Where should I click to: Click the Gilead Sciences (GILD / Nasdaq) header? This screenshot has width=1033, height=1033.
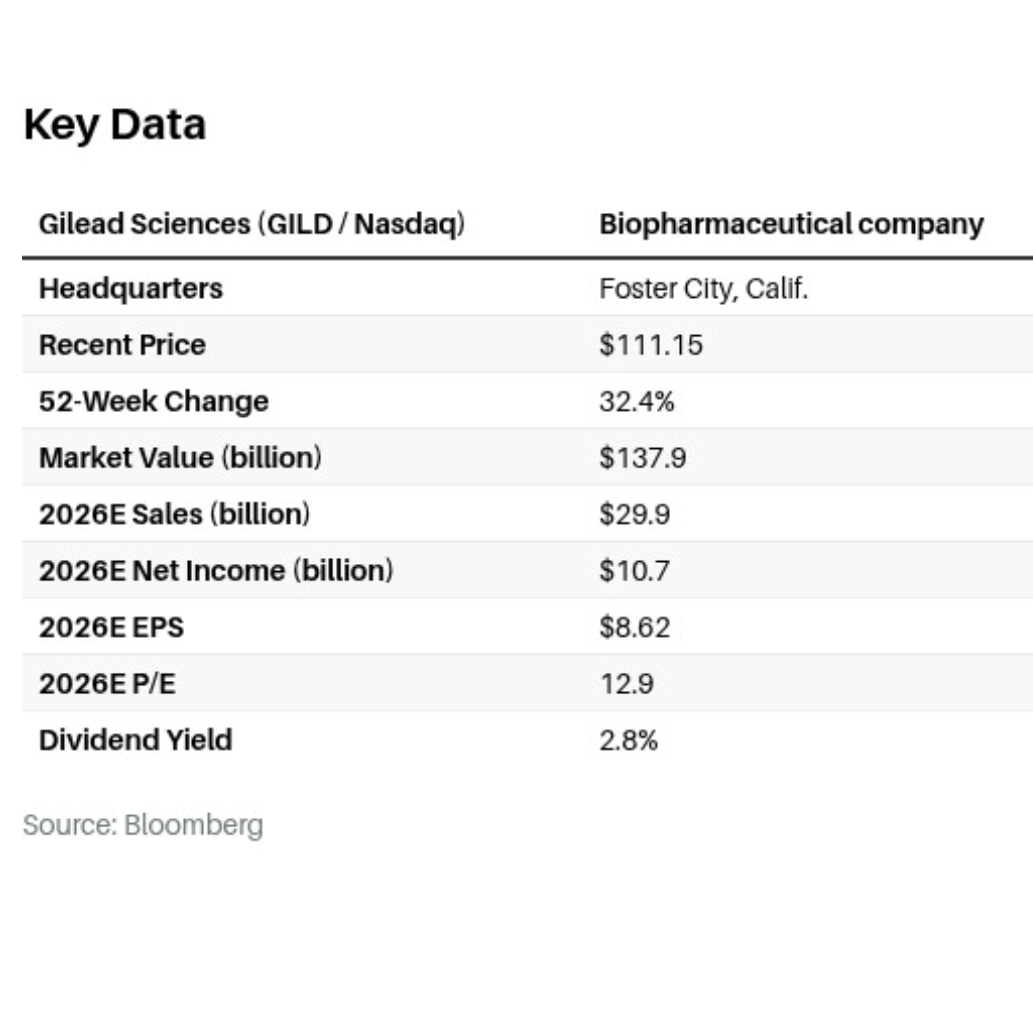(252, 224)
